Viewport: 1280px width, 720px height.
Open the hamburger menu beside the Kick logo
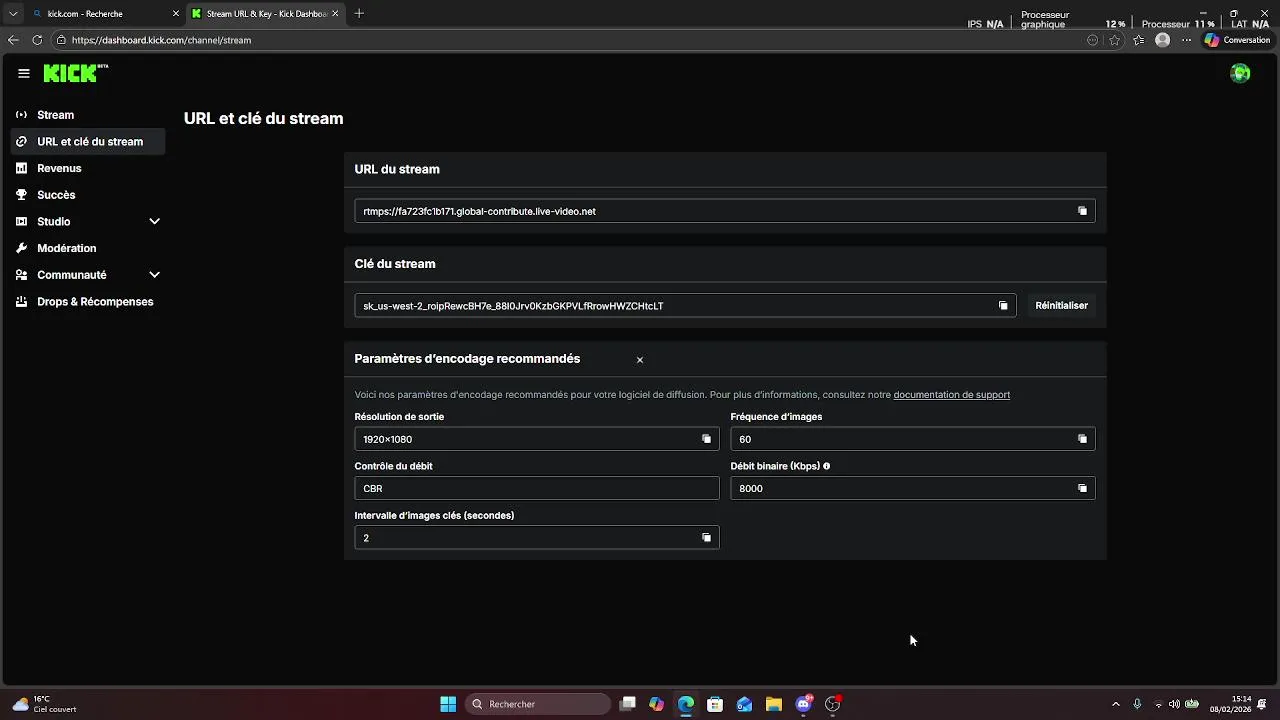(24, 73)
